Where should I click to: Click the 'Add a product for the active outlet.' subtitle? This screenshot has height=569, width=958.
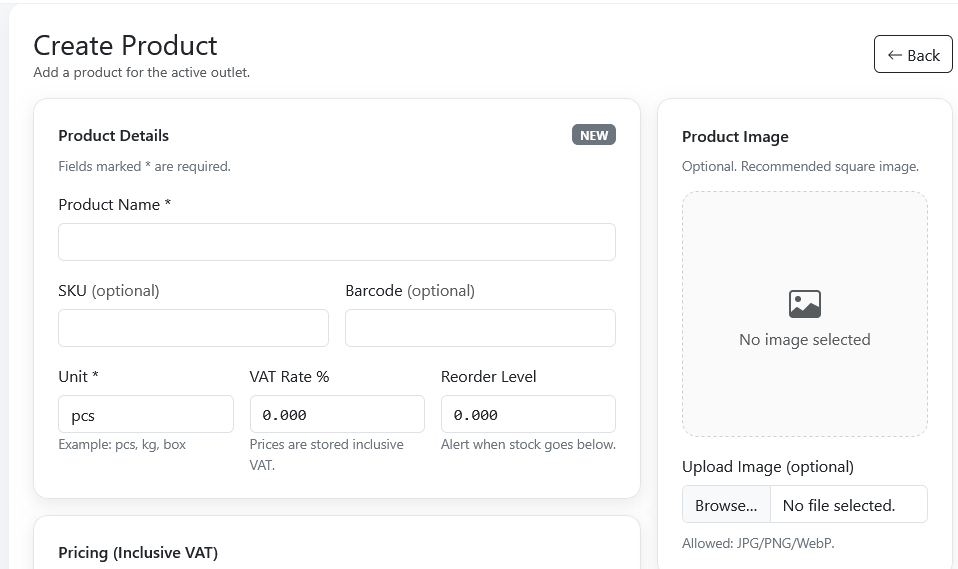click(x=142, y=72)
